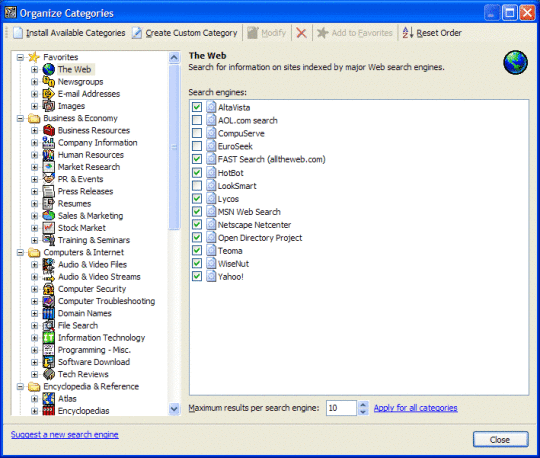Click the PR & Events handshake icon

49,179
